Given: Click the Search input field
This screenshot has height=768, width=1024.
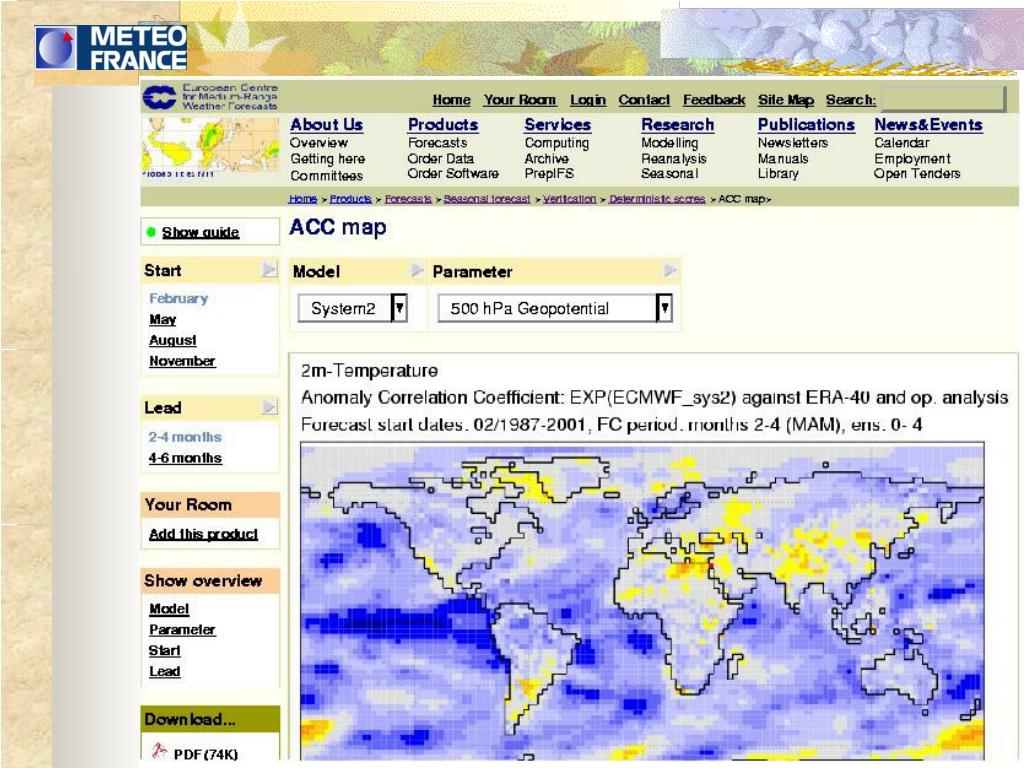Looking at the screenshot, I should pos(942,99).
